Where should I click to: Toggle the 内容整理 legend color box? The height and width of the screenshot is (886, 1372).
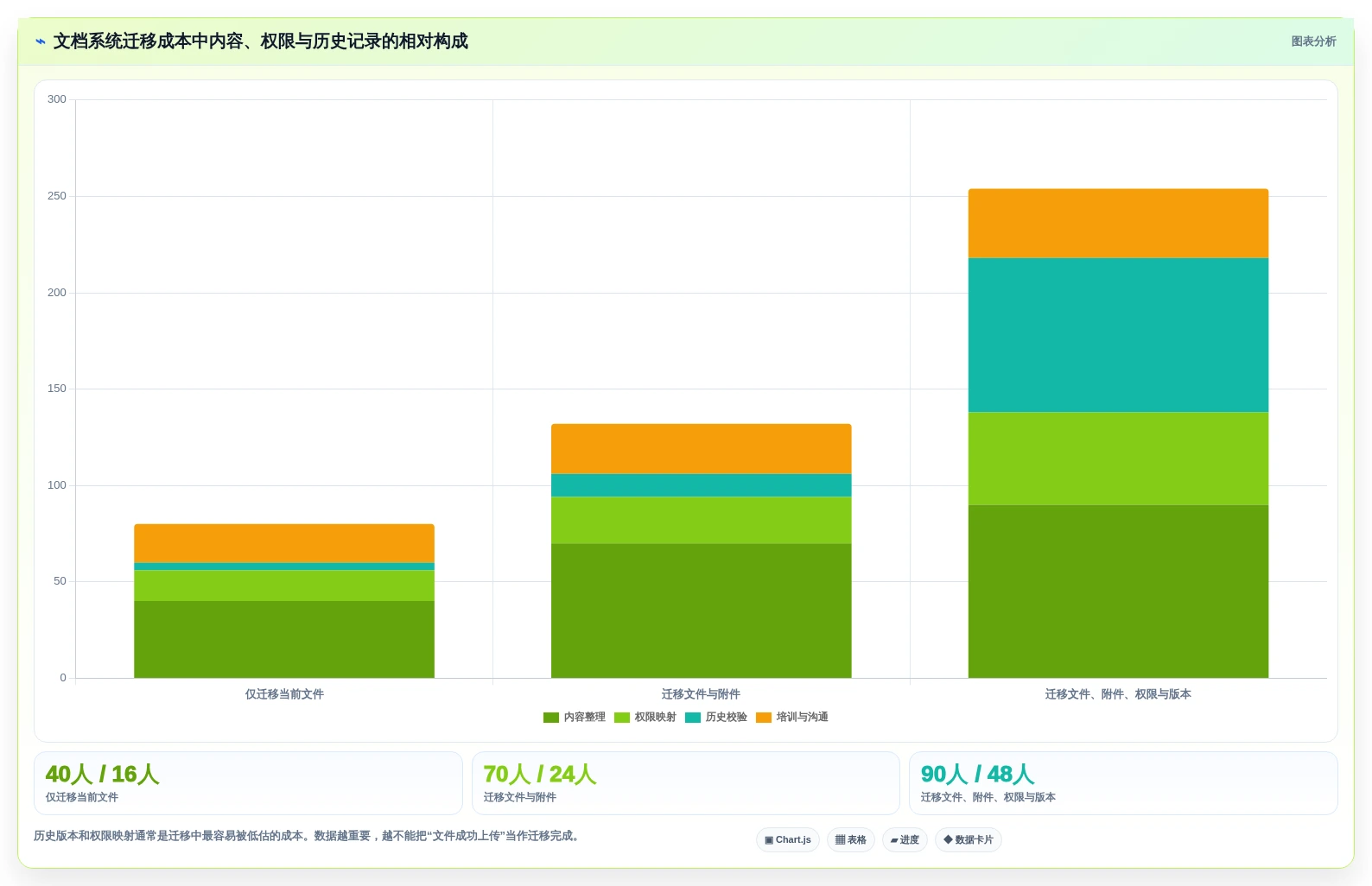pos(551,718)
